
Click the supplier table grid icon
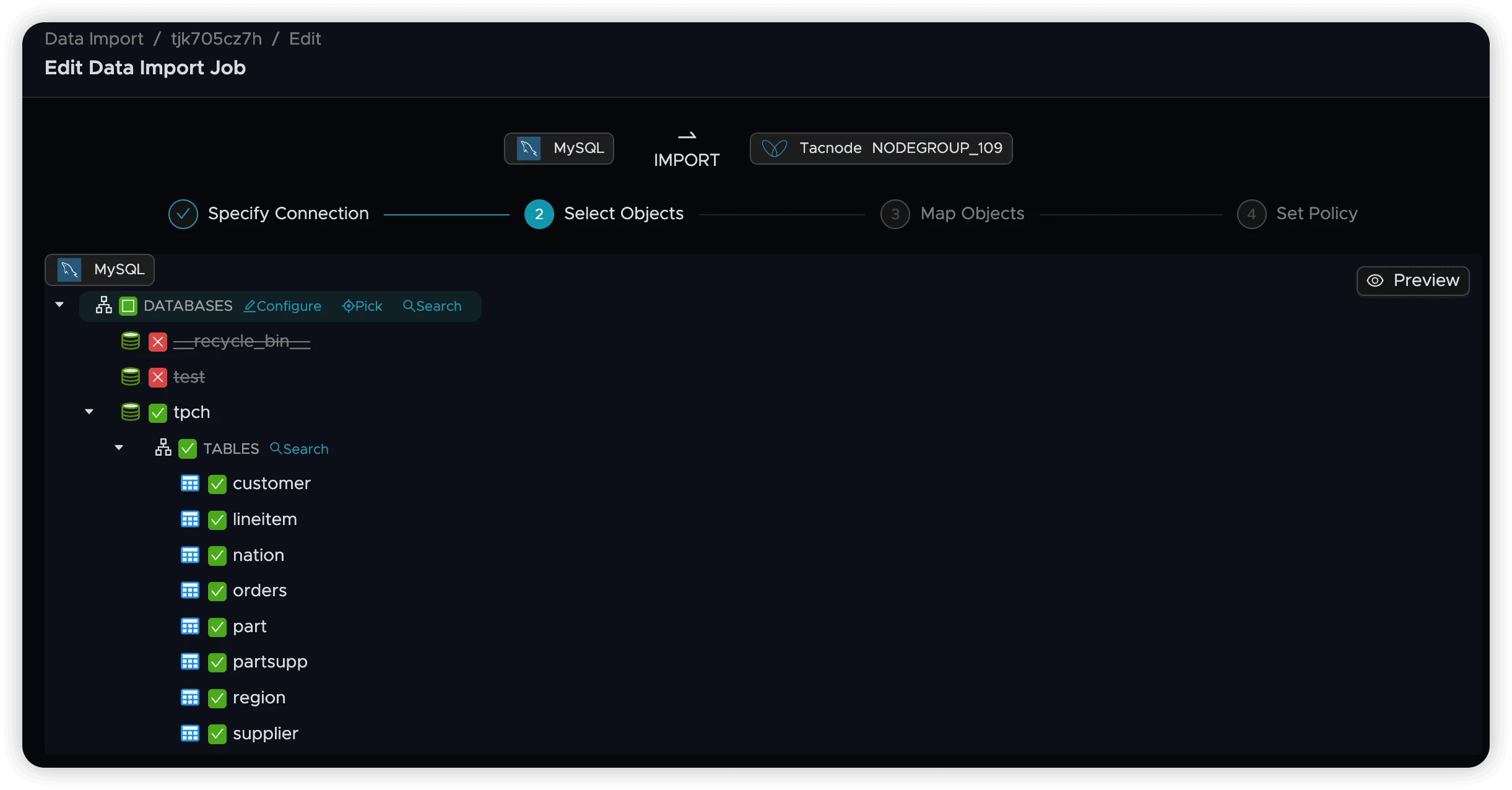tap(190, 734)
